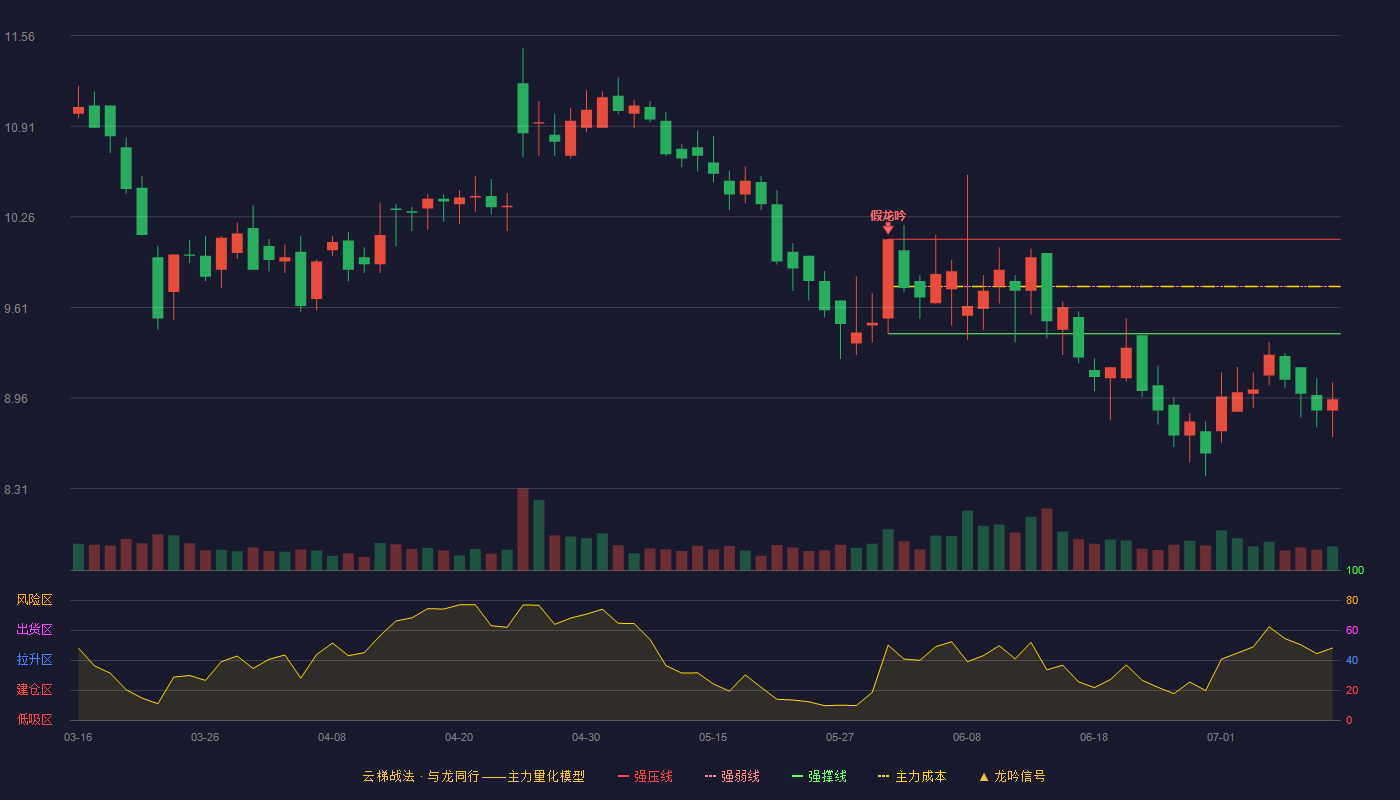Click the 假龙吟 signal arrow marker
Screen dimensions: 1400x800
click(x=888, y=228)
